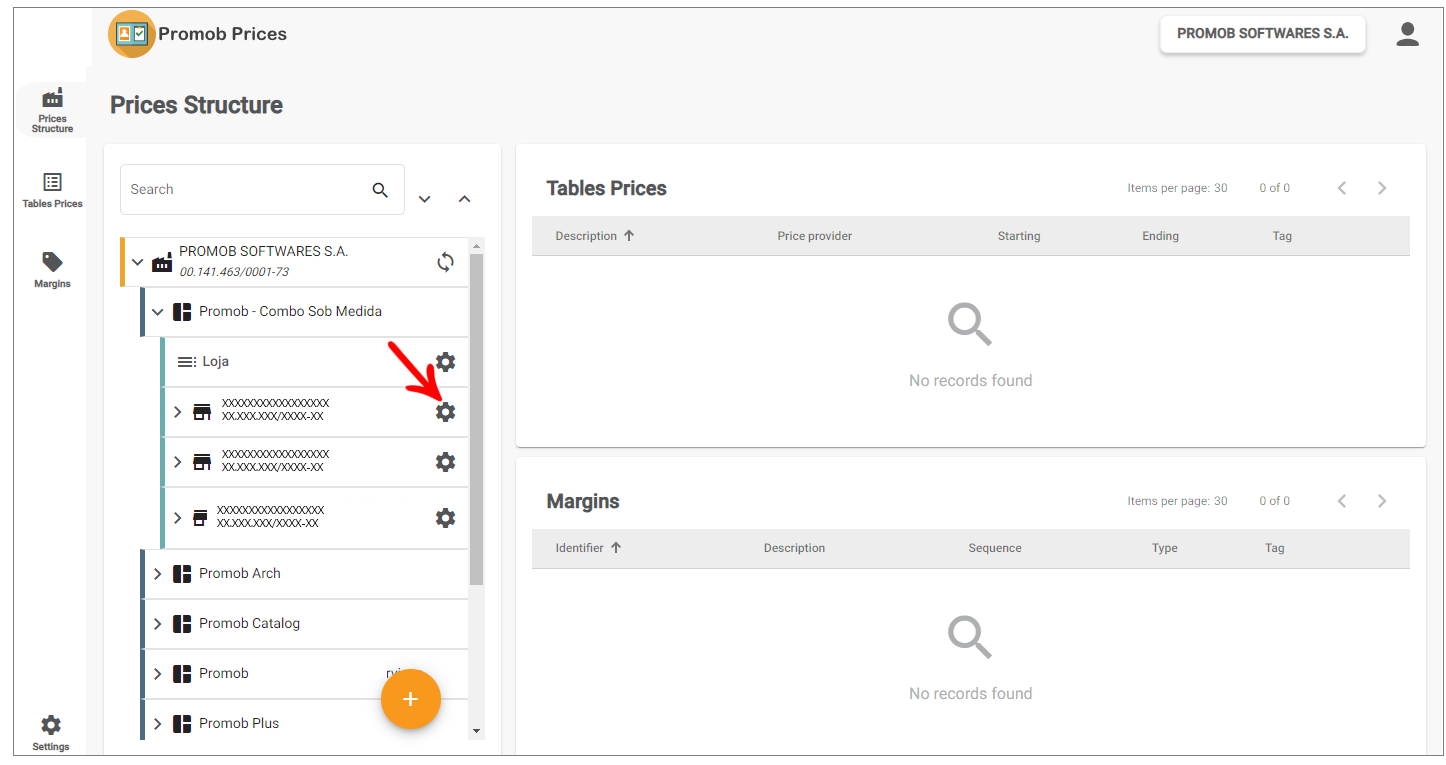Click Sequence column header in Margins

(995, 548)
